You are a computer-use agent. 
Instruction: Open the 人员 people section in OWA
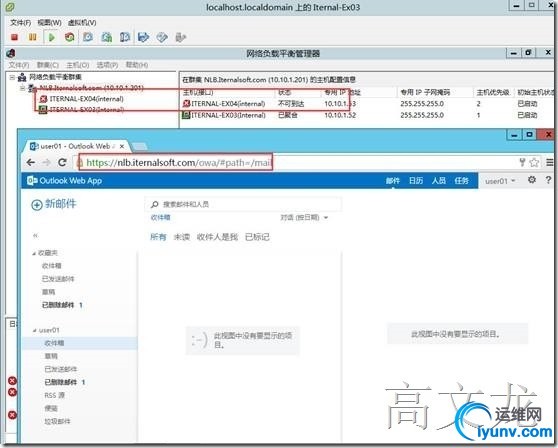[438, 181]
